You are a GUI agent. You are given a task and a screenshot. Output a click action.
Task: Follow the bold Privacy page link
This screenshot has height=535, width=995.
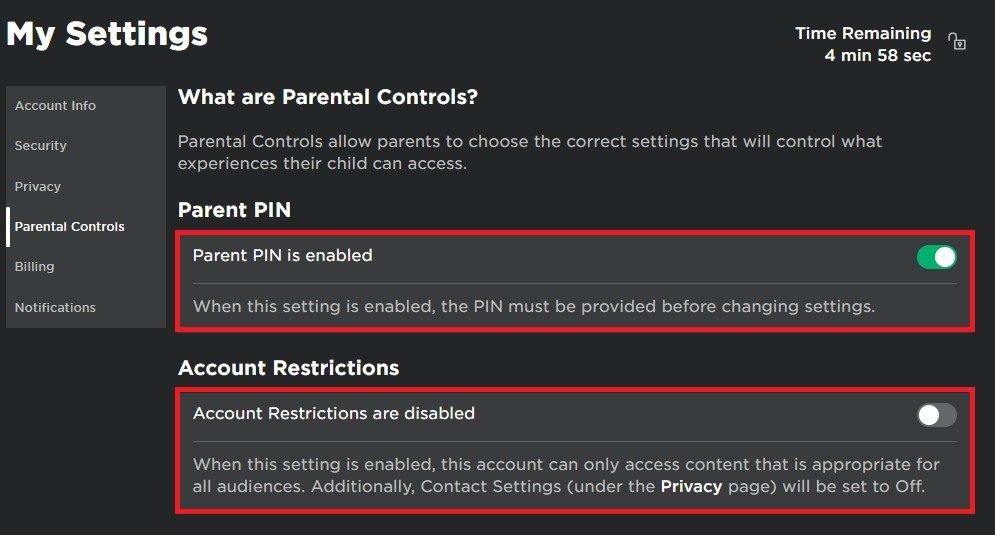click(691, 487)
